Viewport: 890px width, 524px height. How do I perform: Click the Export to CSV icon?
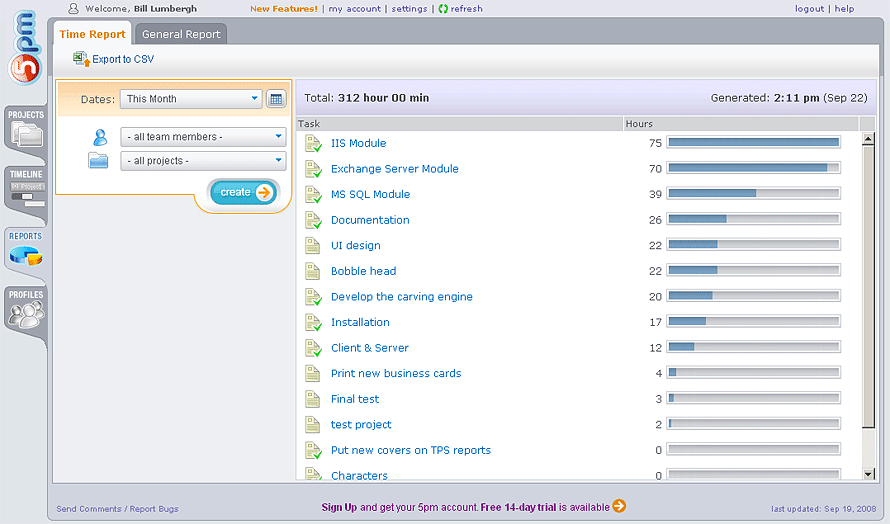coord(81,59)
